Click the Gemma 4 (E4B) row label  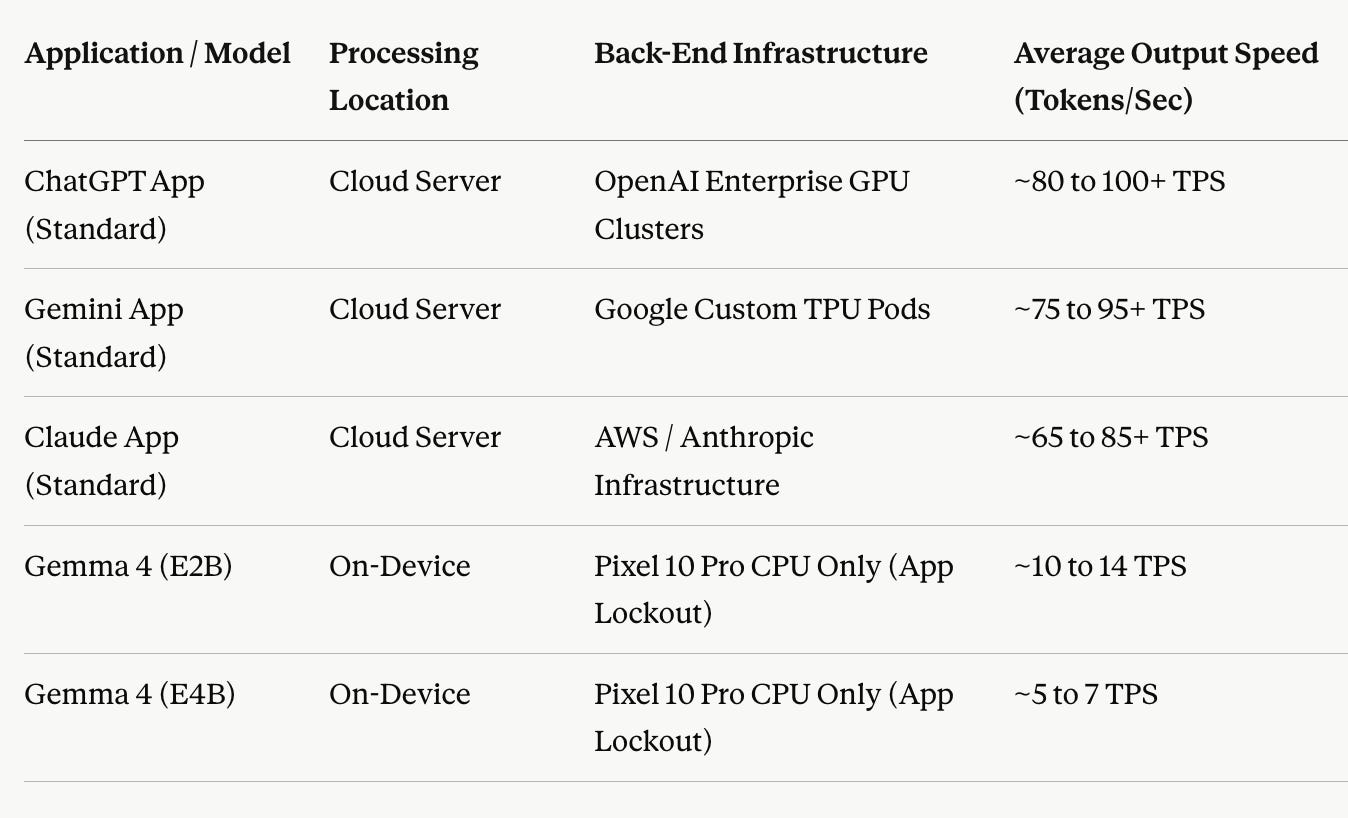(130, 694)
